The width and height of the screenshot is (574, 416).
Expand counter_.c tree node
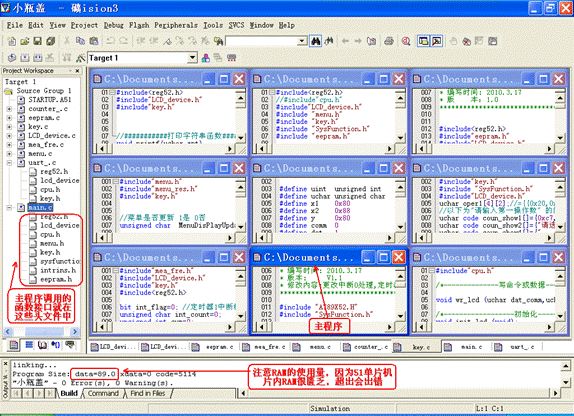[x=10, y=109]
